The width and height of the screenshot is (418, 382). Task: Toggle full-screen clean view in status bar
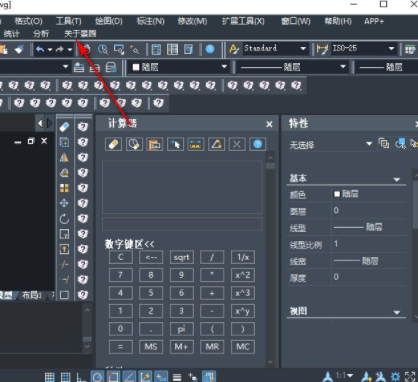pyautogui.click(x=410, y=377)
